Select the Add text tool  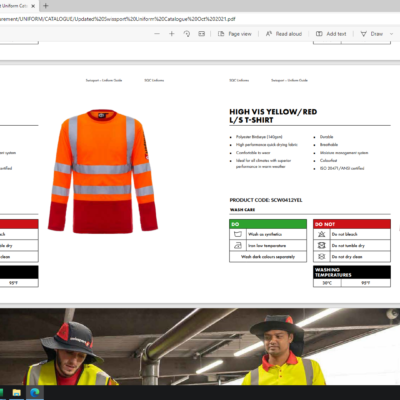(331, 34)
